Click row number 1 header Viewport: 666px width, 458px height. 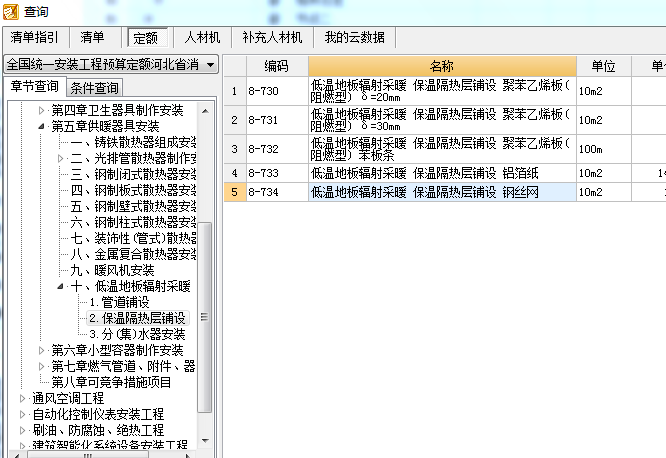coord(235,91)
